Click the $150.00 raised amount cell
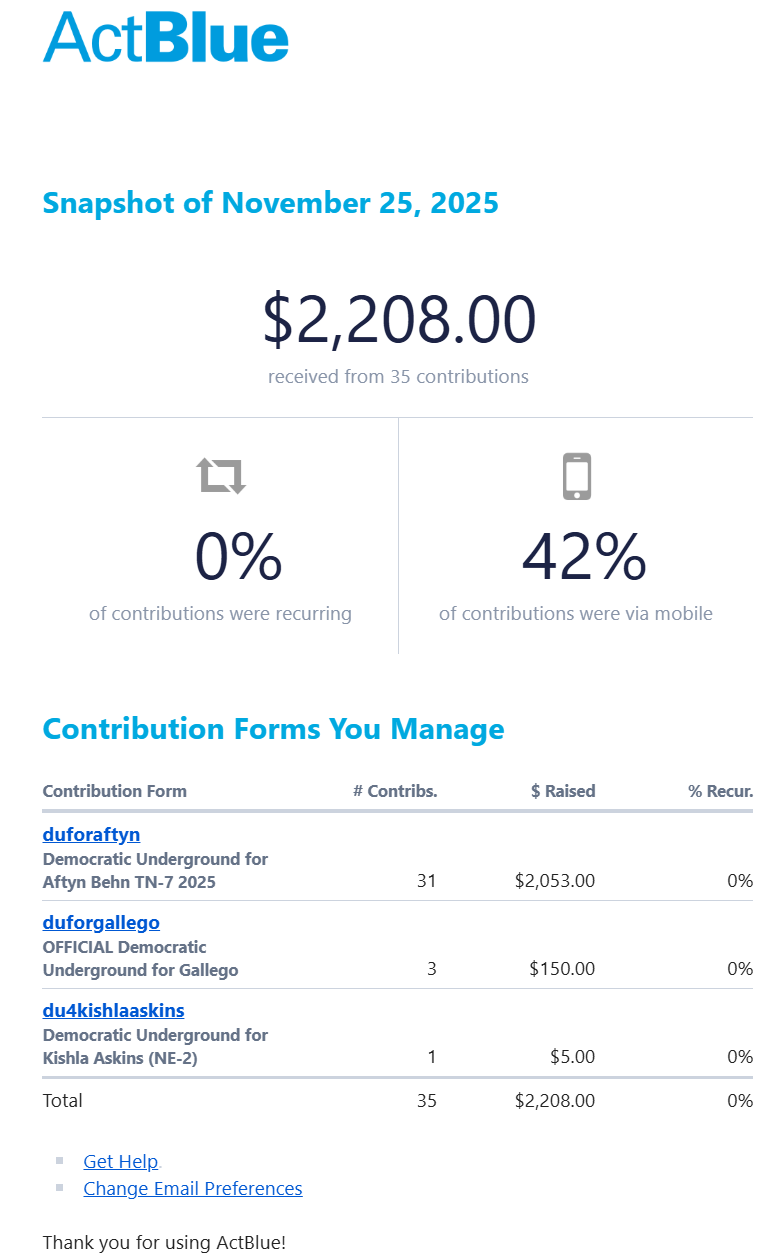The width and height of the screenshot is (765, 1257). point(563,969)
